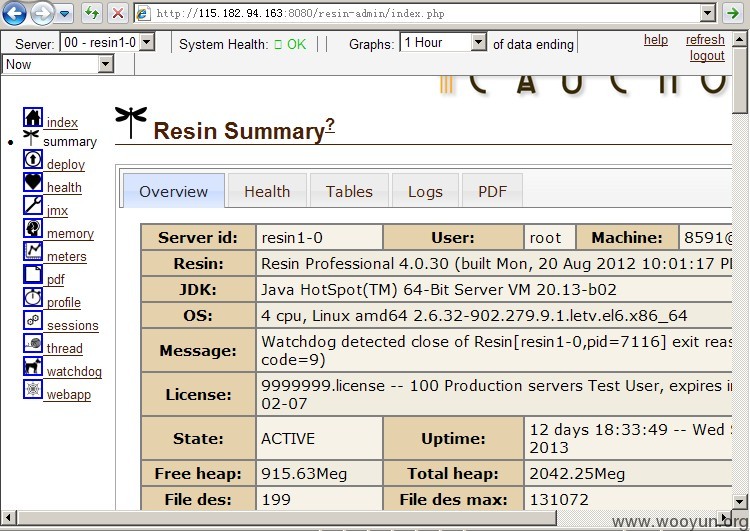Image resolution: width=750 pixels, height=531 pixels.
Task: Click the red X stop loading icon
Action: [117, 13]
